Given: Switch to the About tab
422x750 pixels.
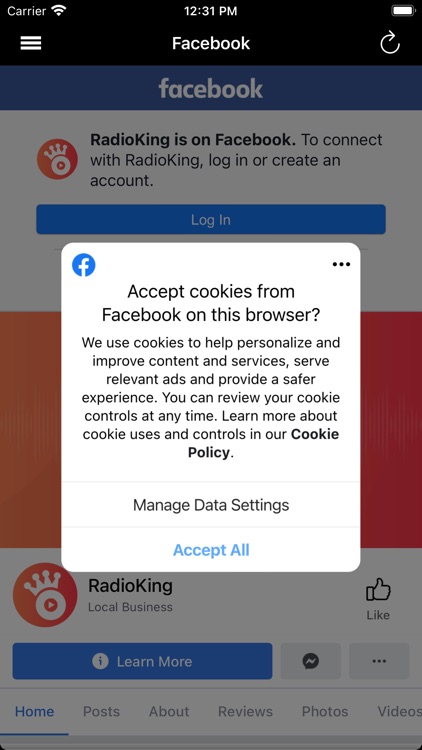Looking at the screenshot, I should 169,711.
